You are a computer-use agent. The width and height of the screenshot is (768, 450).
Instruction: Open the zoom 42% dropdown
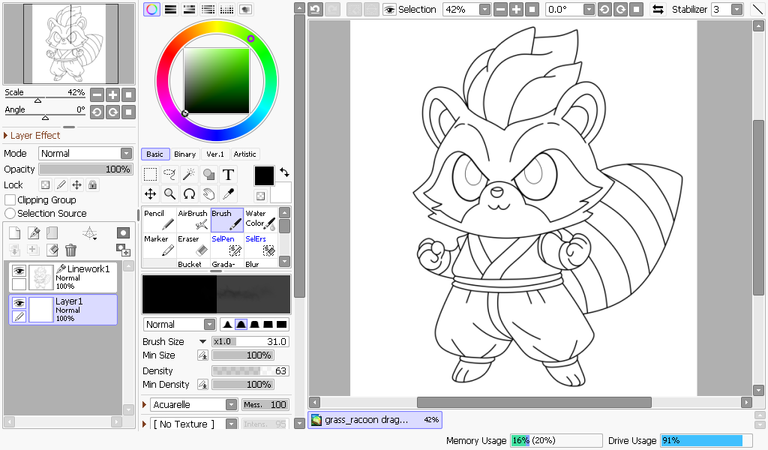(x=484, y=9)
